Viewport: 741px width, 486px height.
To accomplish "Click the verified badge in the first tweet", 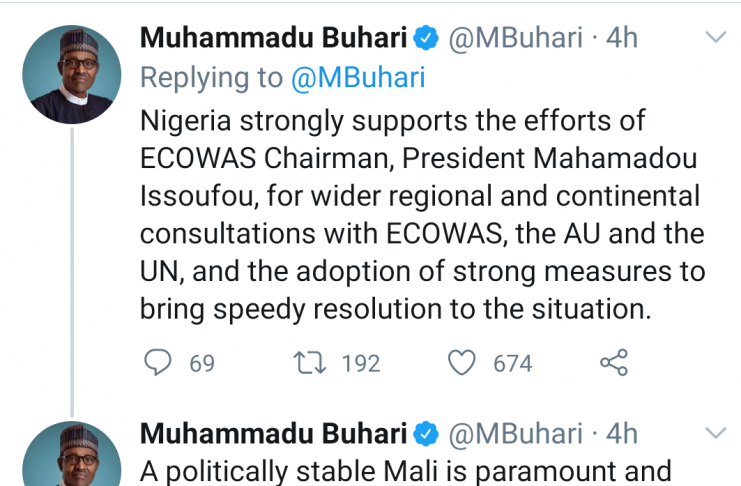I will click(424, 38).
